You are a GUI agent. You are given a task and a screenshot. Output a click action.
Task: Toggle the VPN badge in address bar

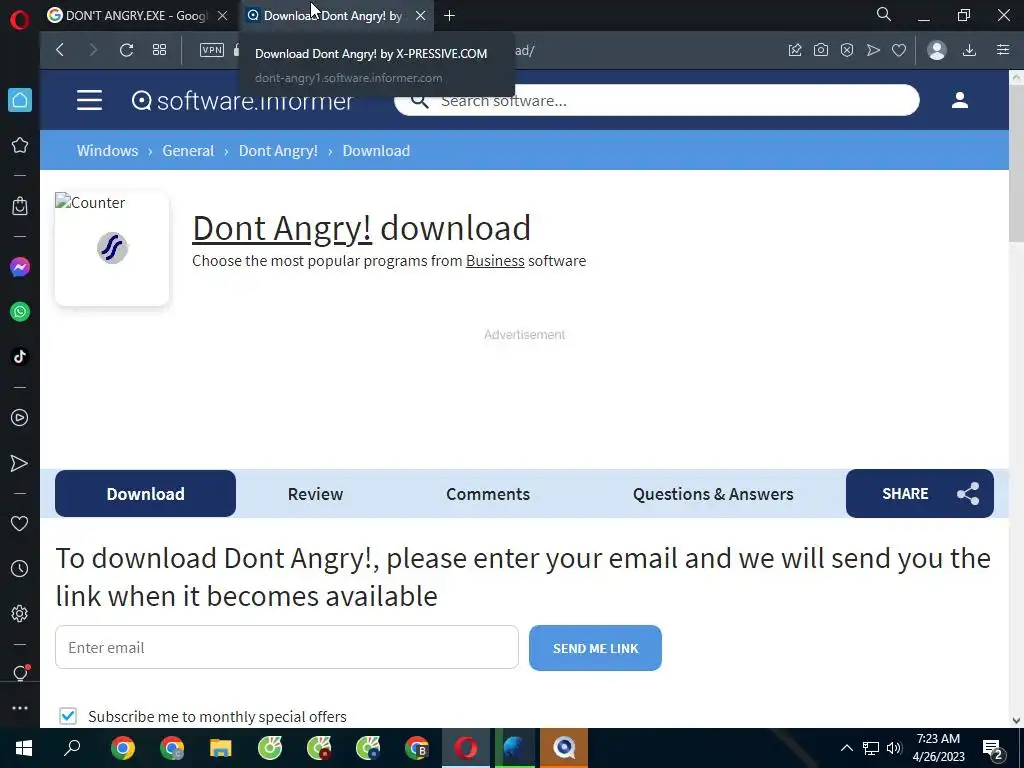pyautogui.click(x=212, y=50)
